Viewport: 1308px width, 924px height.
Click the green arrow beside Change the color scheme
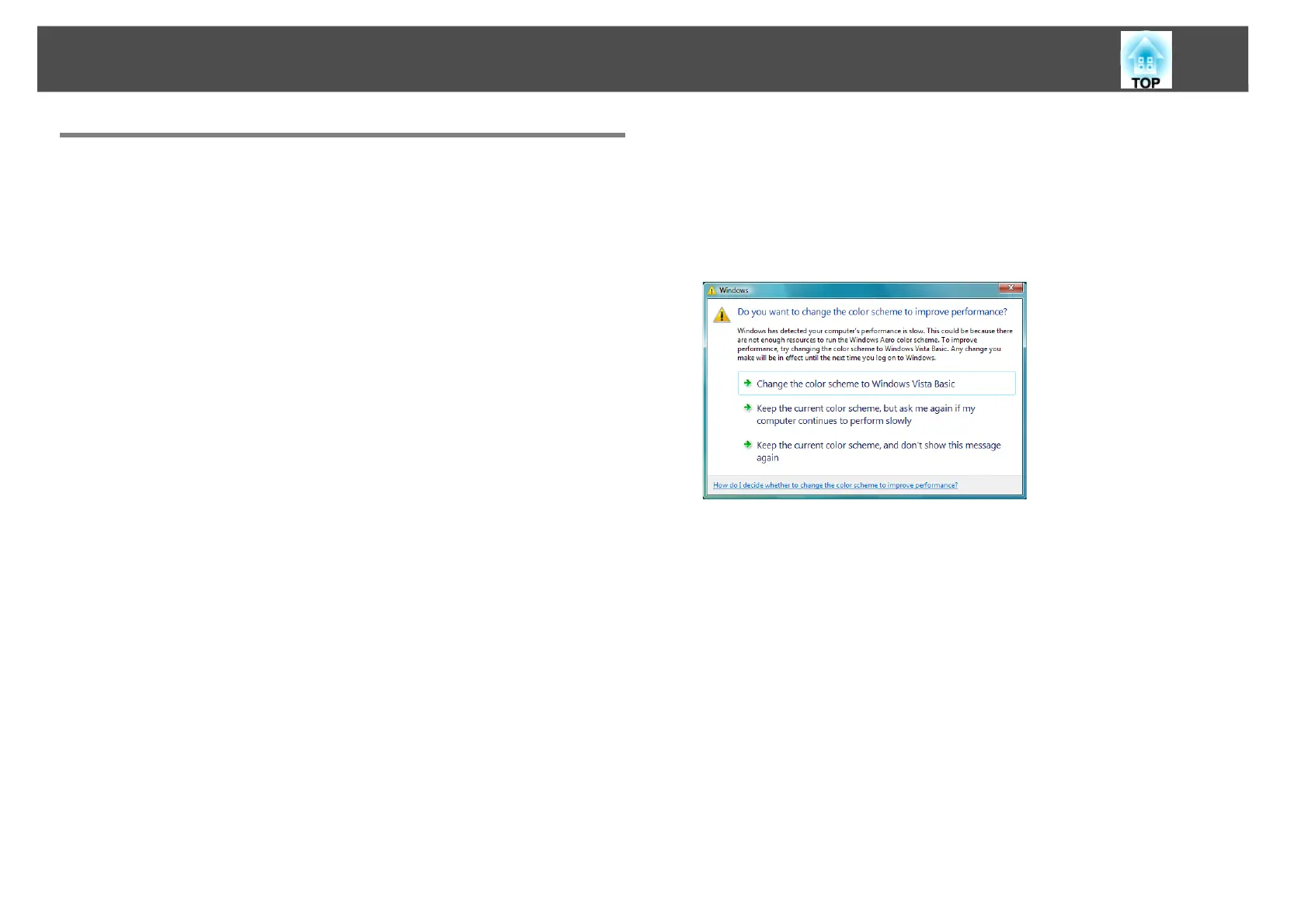pos(747,383)
